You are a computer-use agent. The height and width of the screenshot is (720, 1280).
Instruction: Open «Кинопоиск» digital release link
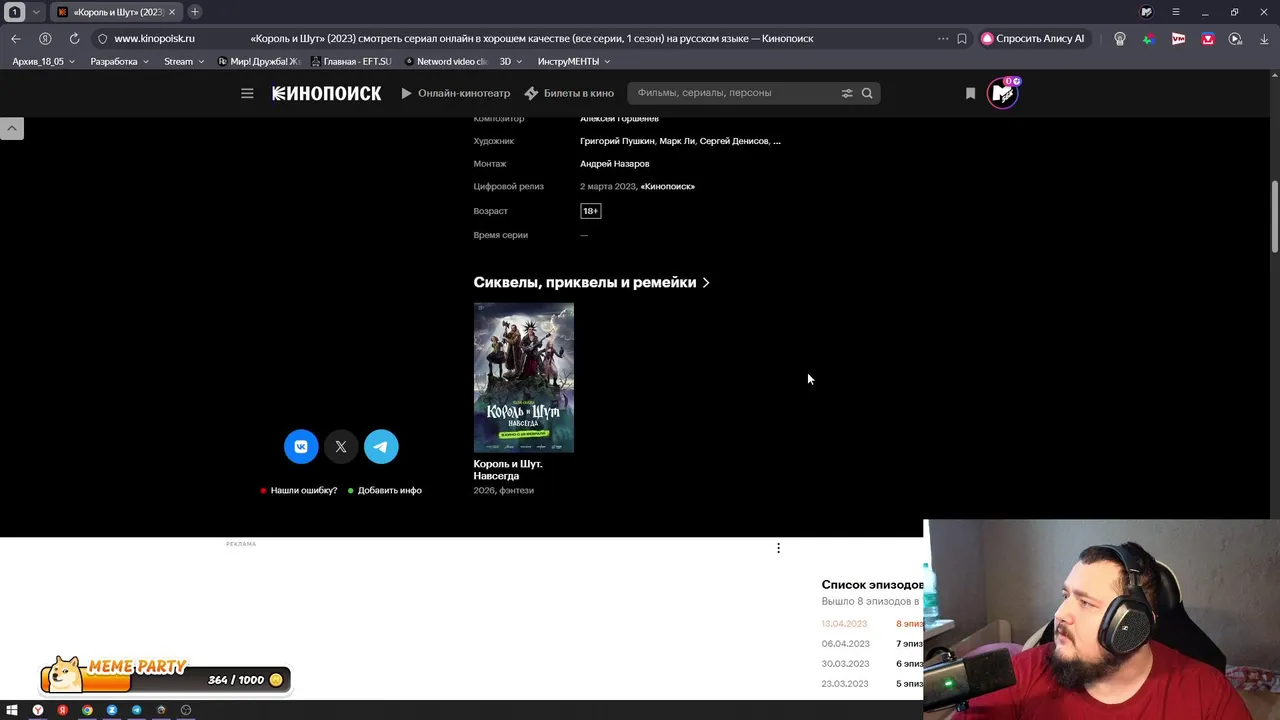(x=668, y=186)
